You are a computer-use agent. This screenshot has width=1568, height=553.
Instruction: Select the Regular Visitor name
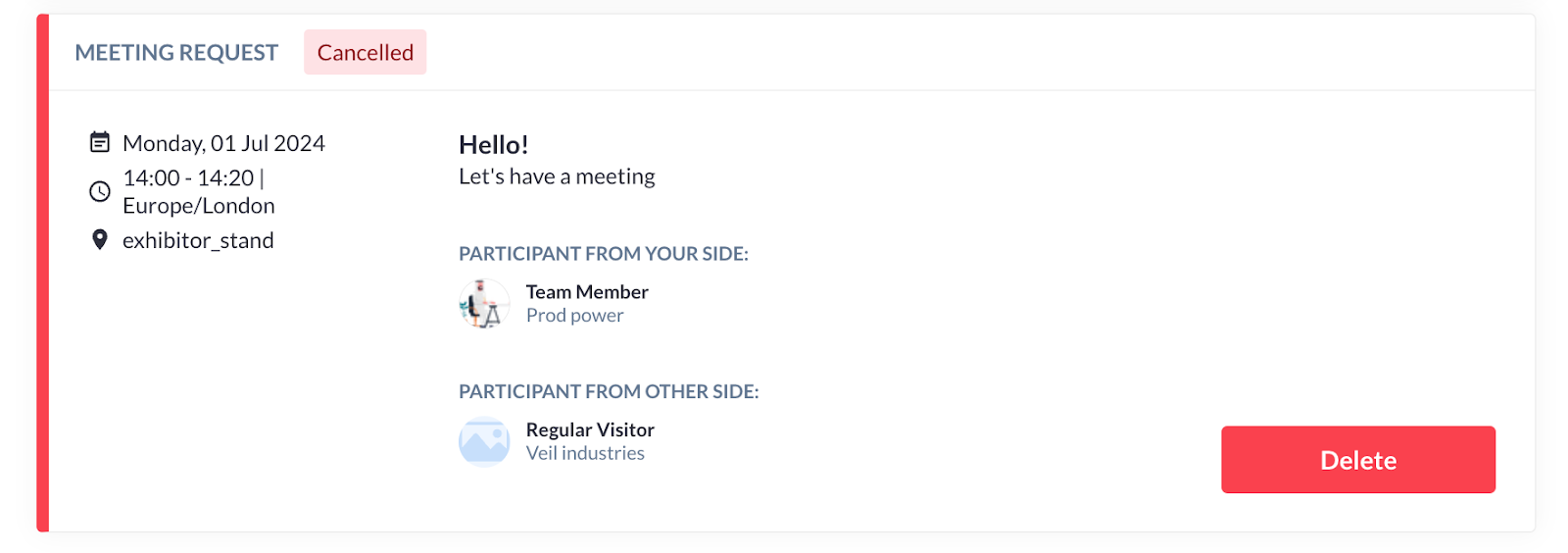pyautogui.click(x=590, y=429)
